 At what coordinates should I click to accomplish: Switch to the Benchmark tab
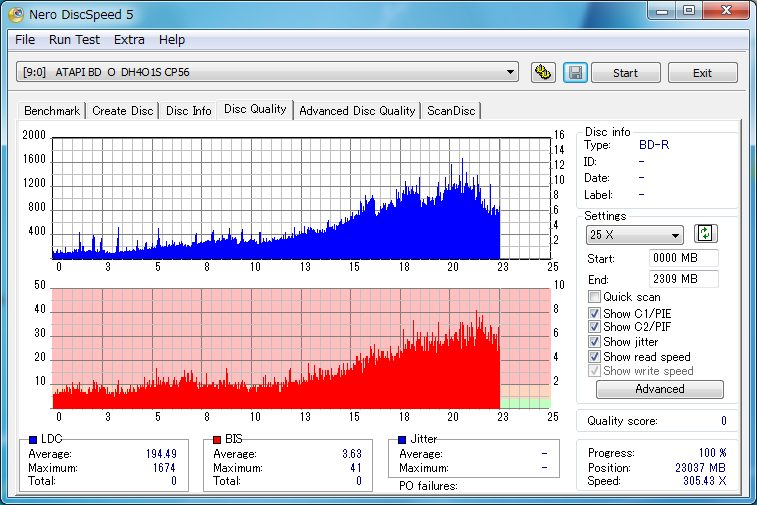pyautogui.click(x=52, y=111)
